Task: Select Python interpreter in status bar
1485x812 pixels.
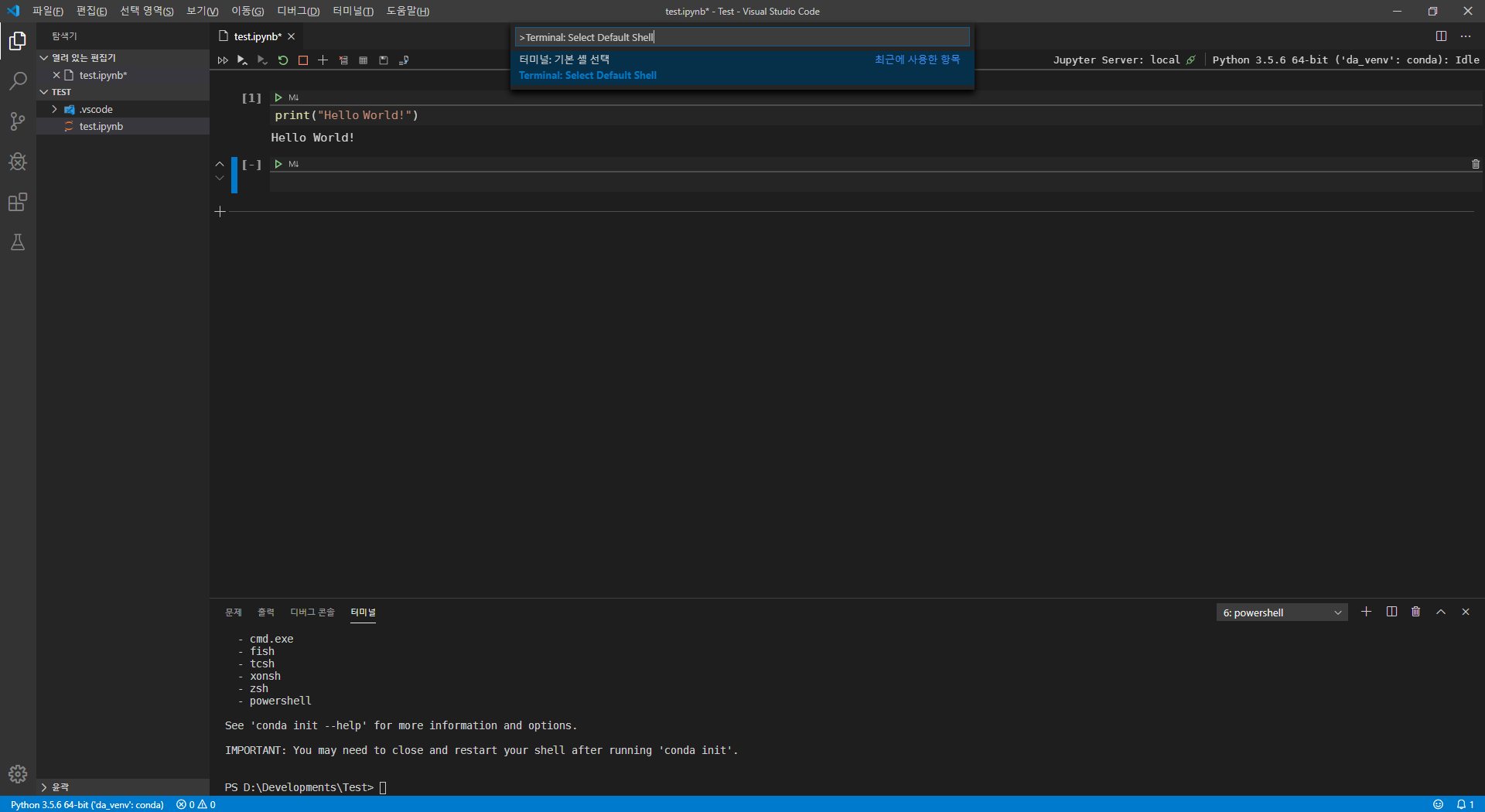Action: point(87,804)
